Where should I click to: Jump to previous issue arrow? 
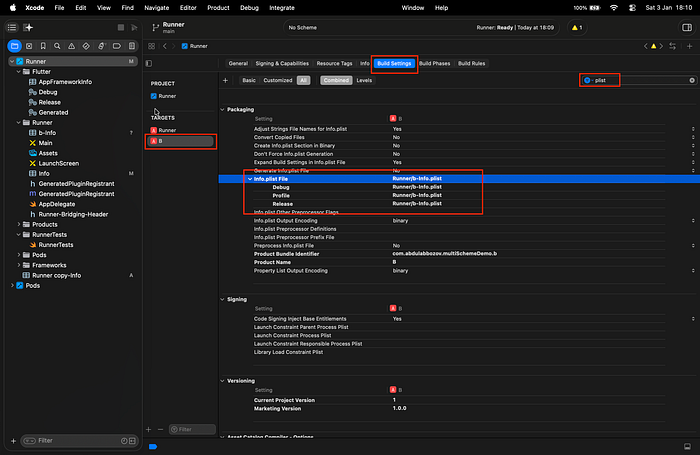(646, 46)
